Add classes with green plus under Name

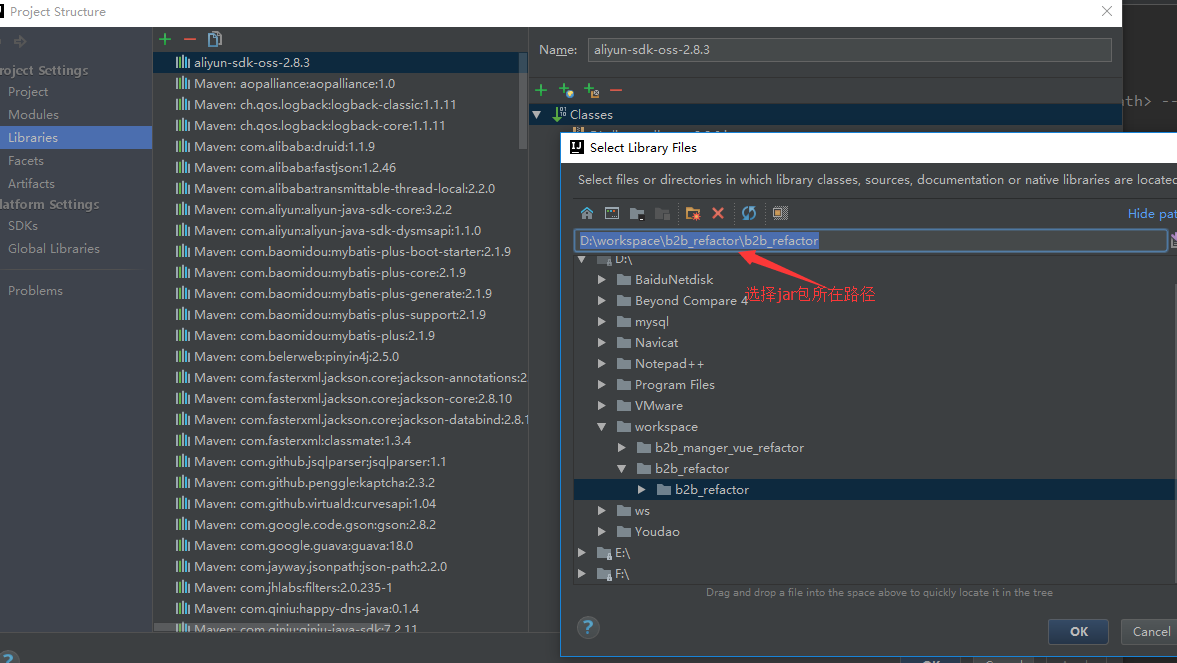540,90
